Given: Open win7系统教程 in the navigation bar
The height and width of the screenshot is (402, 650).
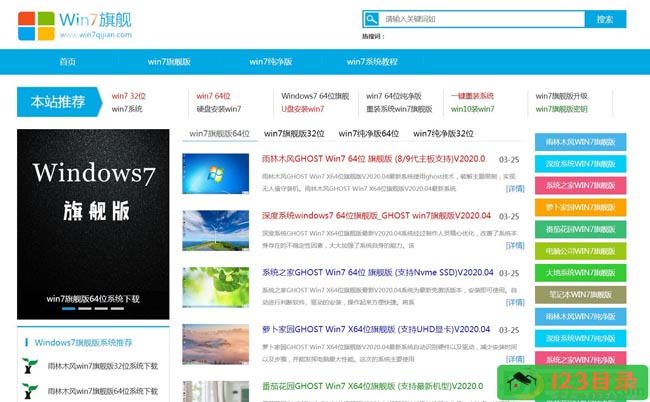Looking at the screenshot, I should coord(372,62).
